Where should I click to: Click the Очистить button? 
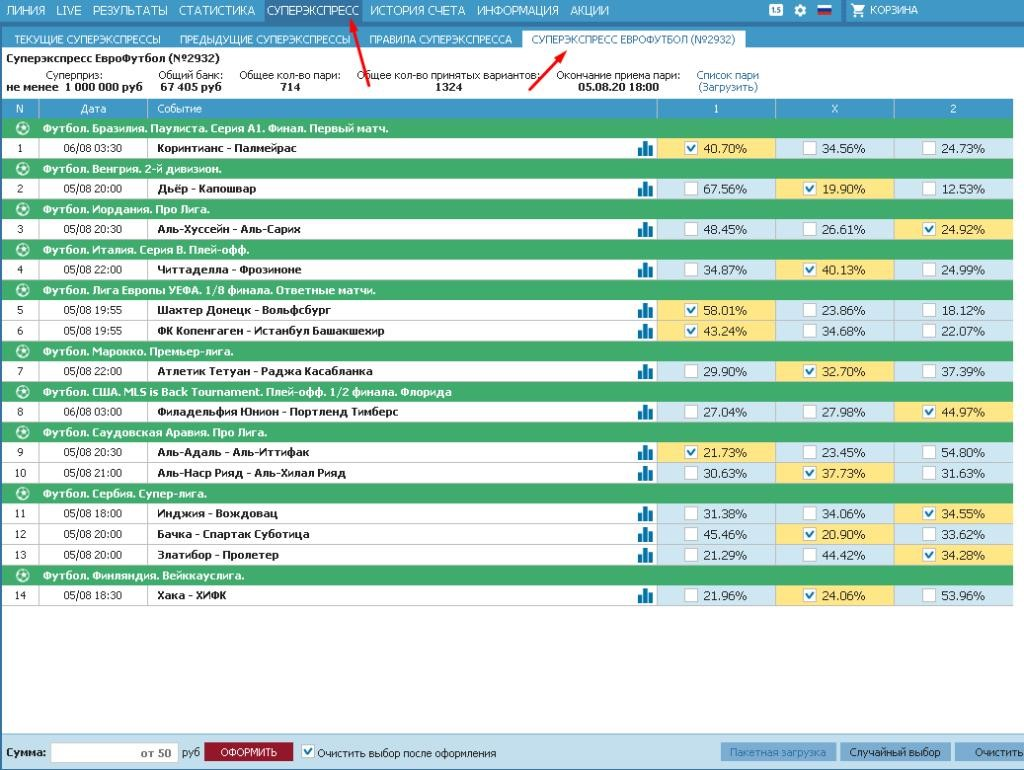[x=990, y=752]
